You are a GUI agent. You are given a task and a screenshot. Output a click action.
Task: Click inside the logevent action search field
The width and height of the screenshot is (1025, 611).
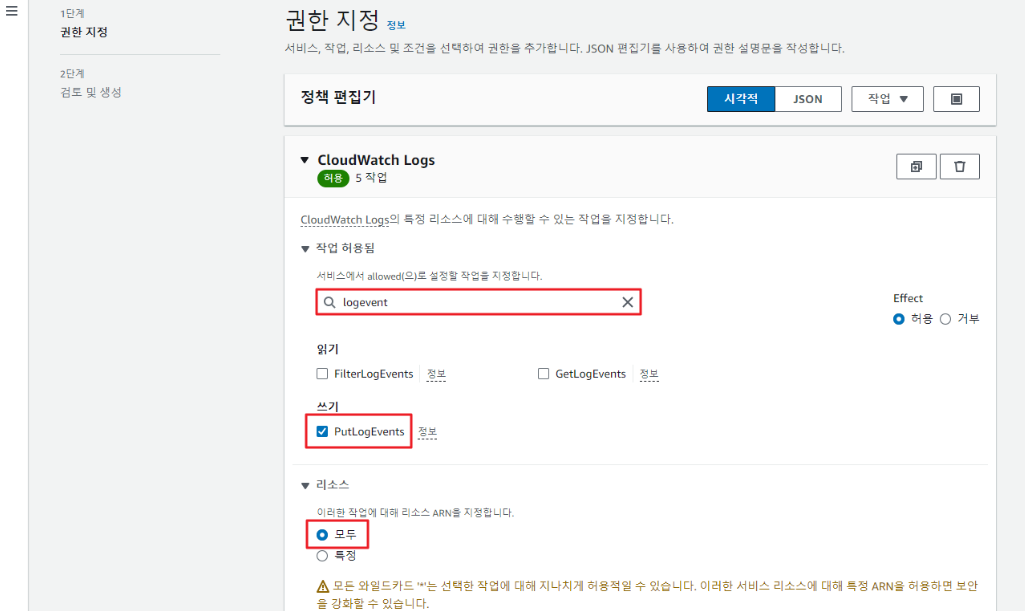(x=478, y=302)
